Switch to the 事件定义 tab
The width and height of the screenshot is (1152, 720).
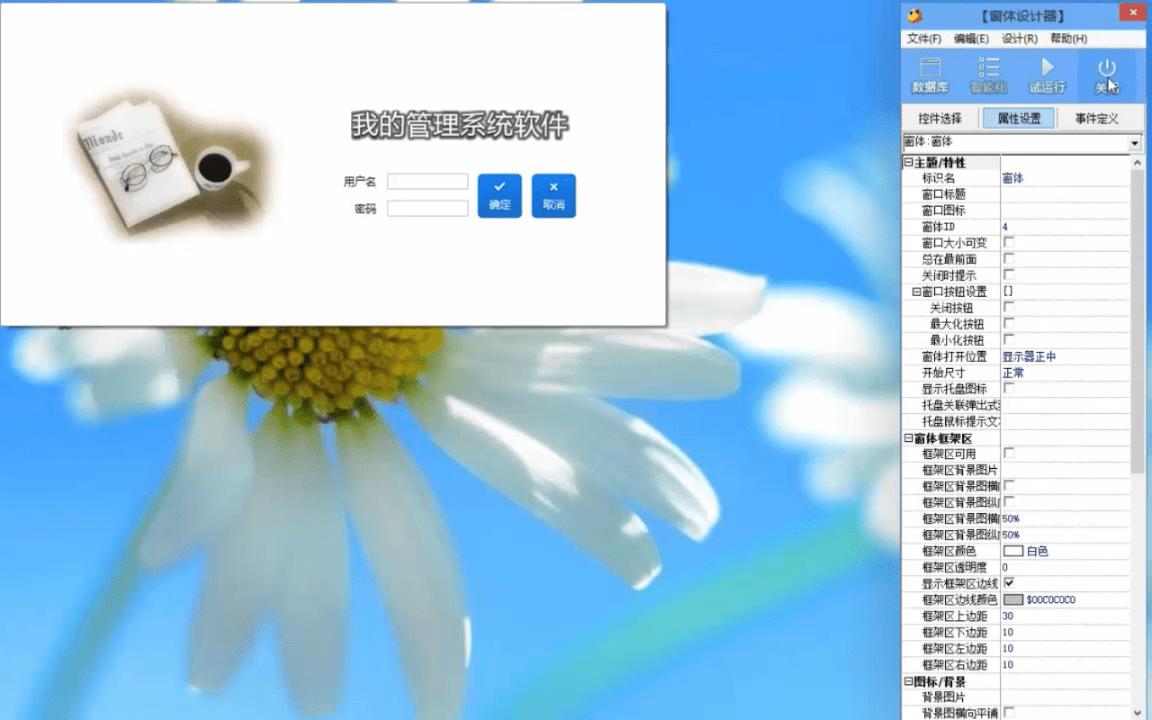tap(1096, 118)
